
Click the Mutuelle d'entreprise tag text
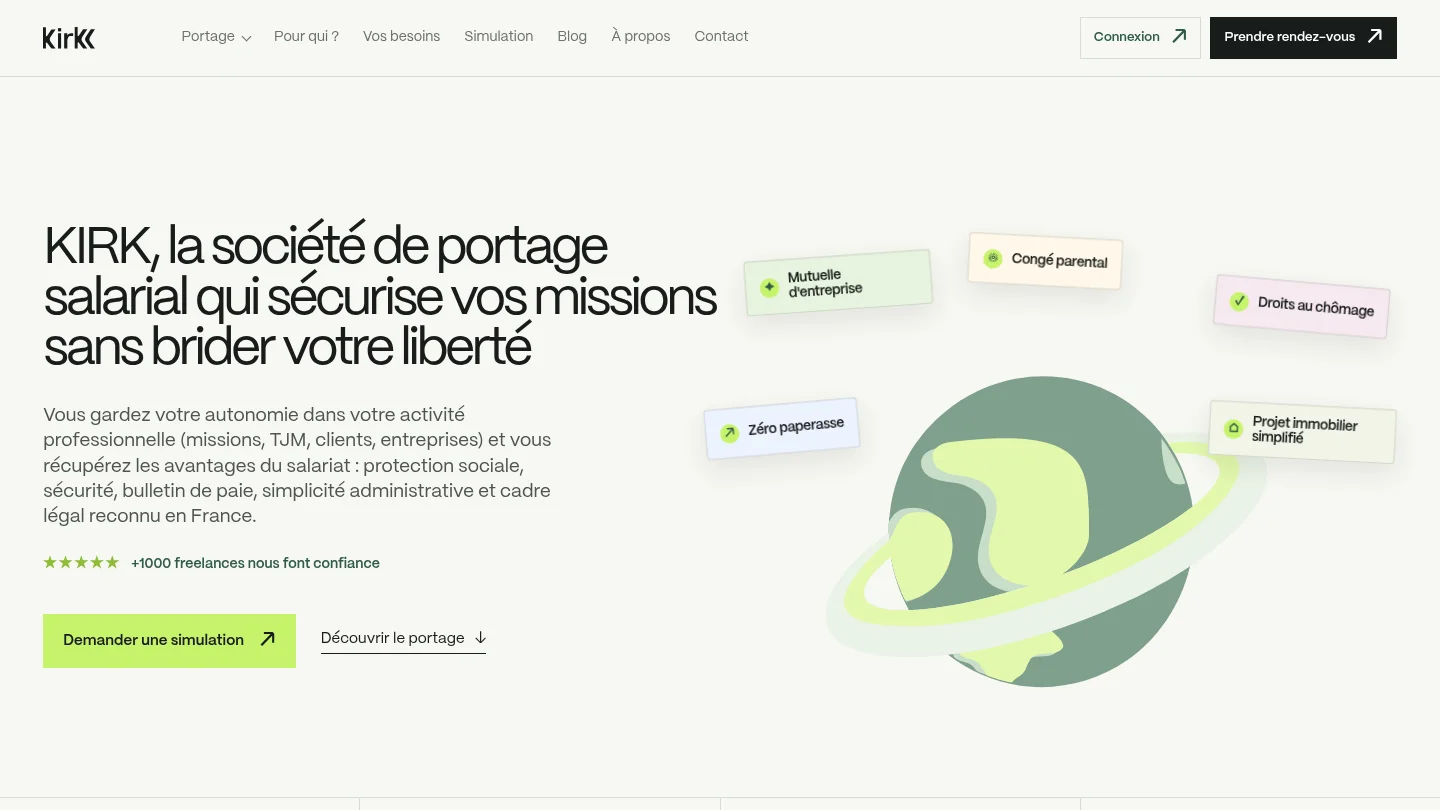pos(825,283)
